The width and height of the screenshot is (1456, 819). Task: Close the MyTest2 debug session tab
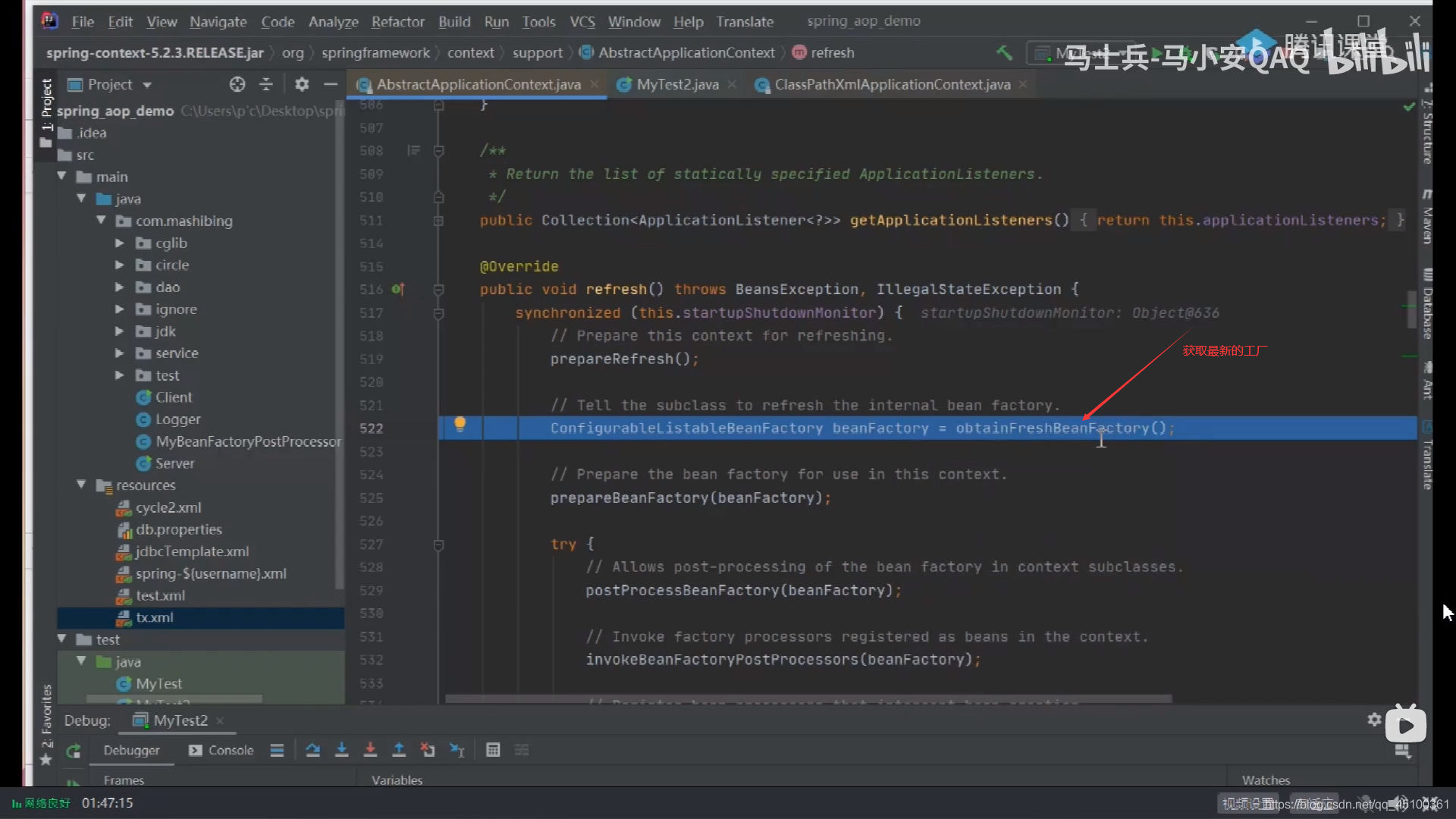point(220,720)
